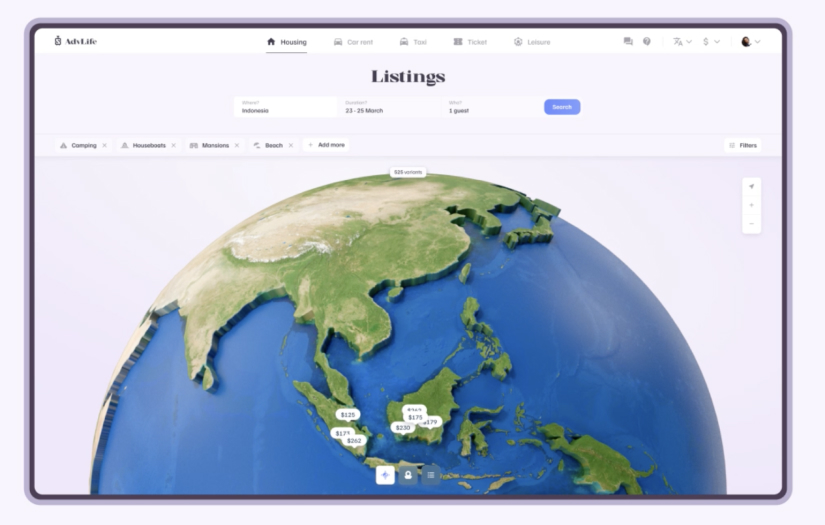Click the Search button
The image size is (825, 525).
click(x=562, y=107)
